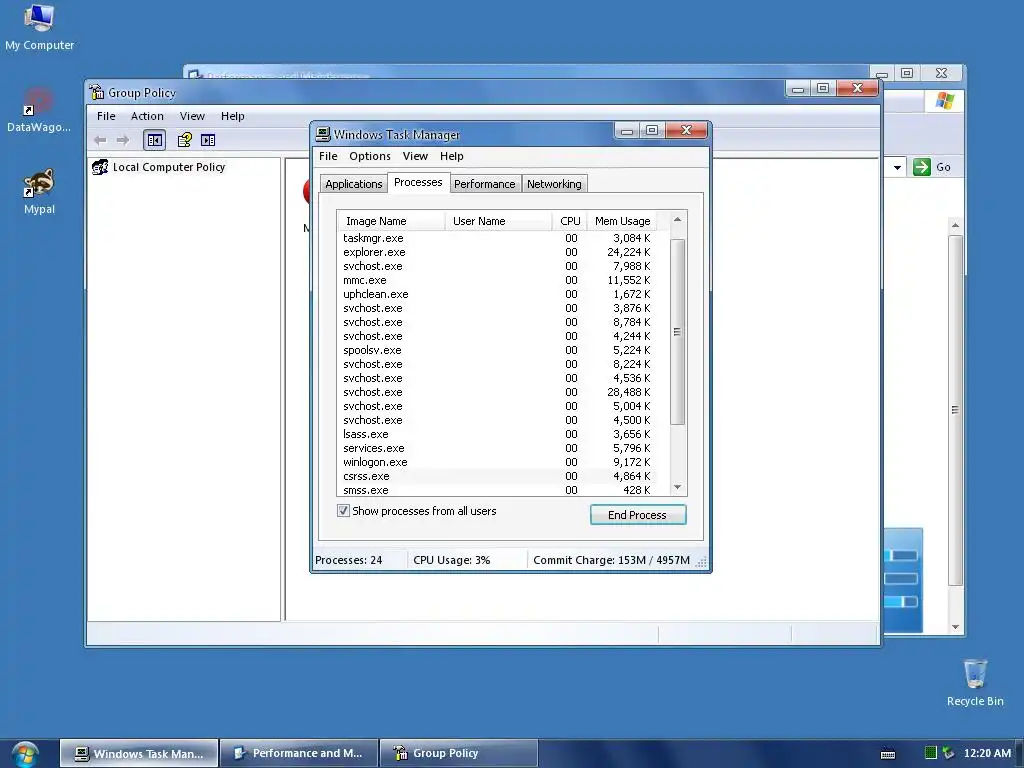Switch to Windows Task Manager taskbar button
This screenshot has width=1024, height=768.
pyautogui.click(x=139, y=754)
